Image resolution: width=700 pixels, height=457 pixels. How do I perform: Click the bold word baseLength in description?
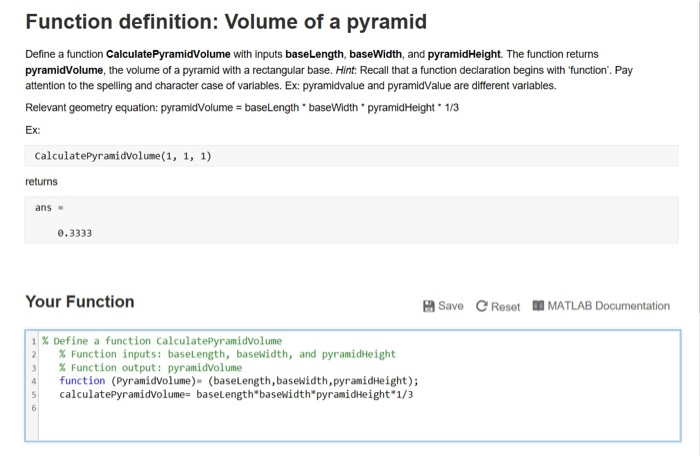coord(314,54)
